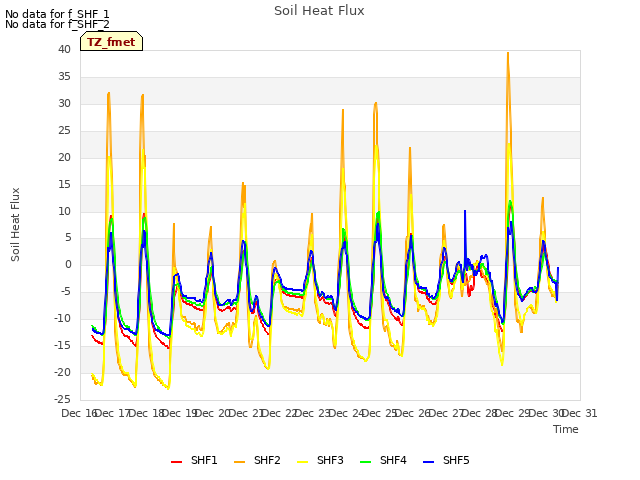Viewport: 640px width, 480px height.
Task: Click the y-axis tick label 40
Action: pos(64,50)
